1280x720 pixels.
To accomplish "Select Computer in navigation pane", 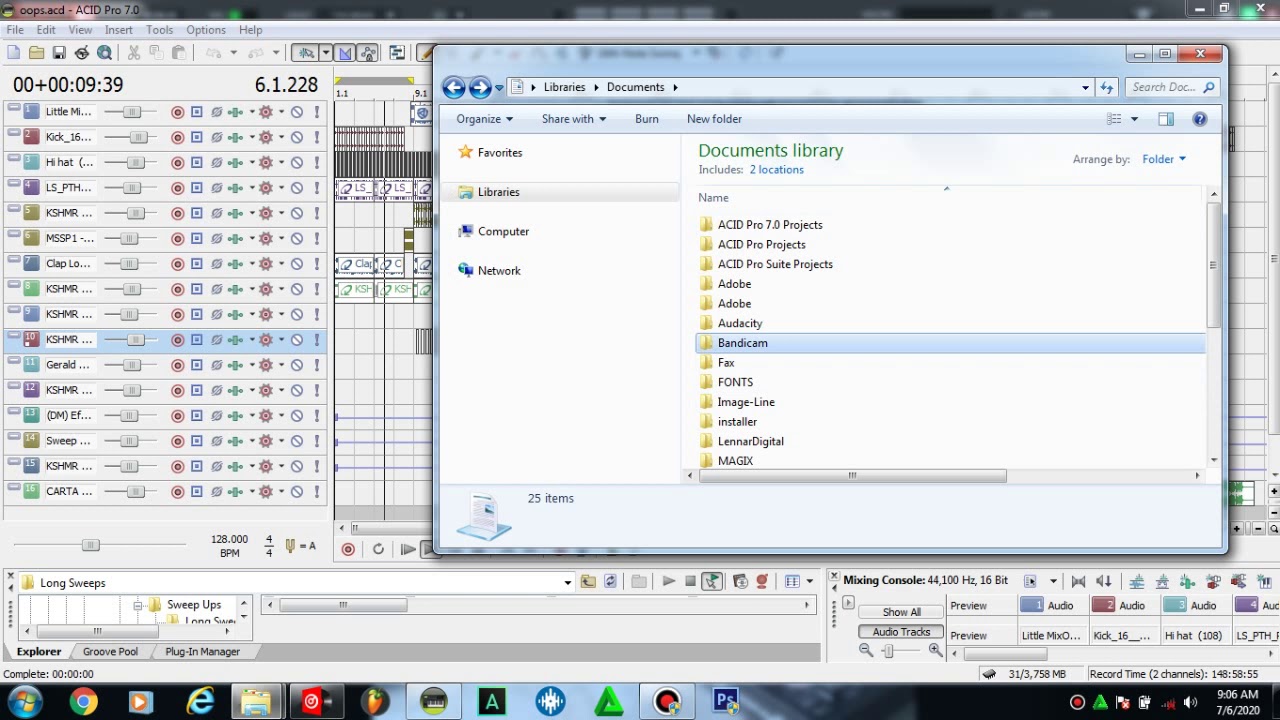I will point(503,231).
